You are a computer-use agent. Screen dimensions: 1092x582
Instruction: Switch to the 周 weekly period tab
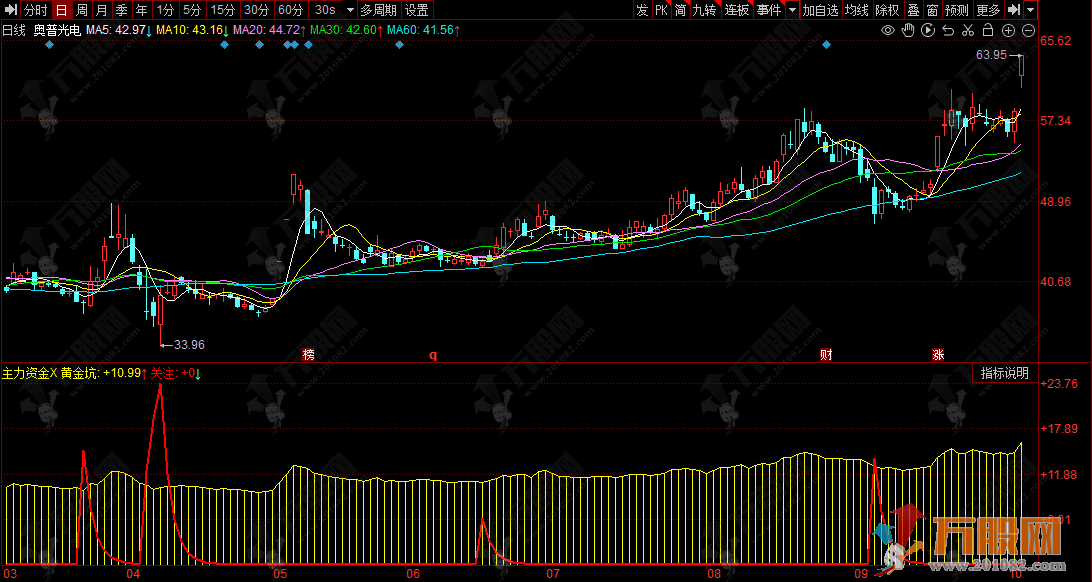click(81, 10)
